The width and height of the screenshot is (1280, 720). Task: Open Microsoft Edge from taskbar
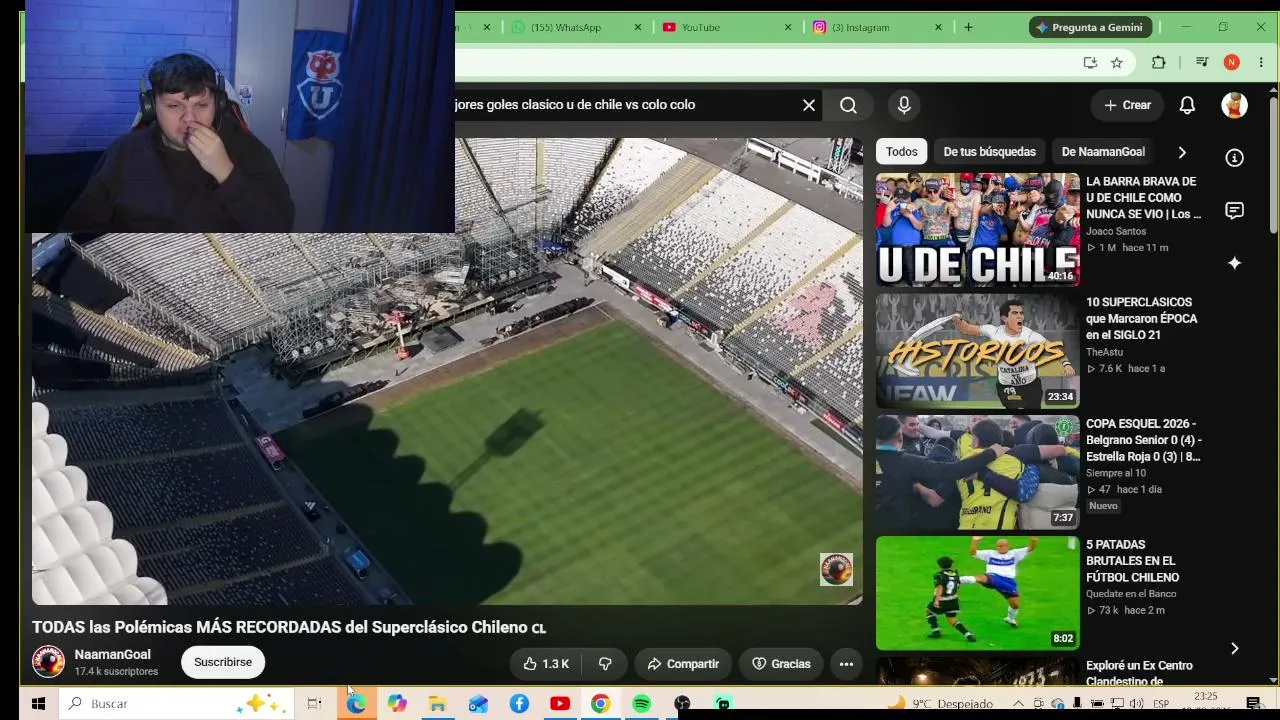coord(356,704)
